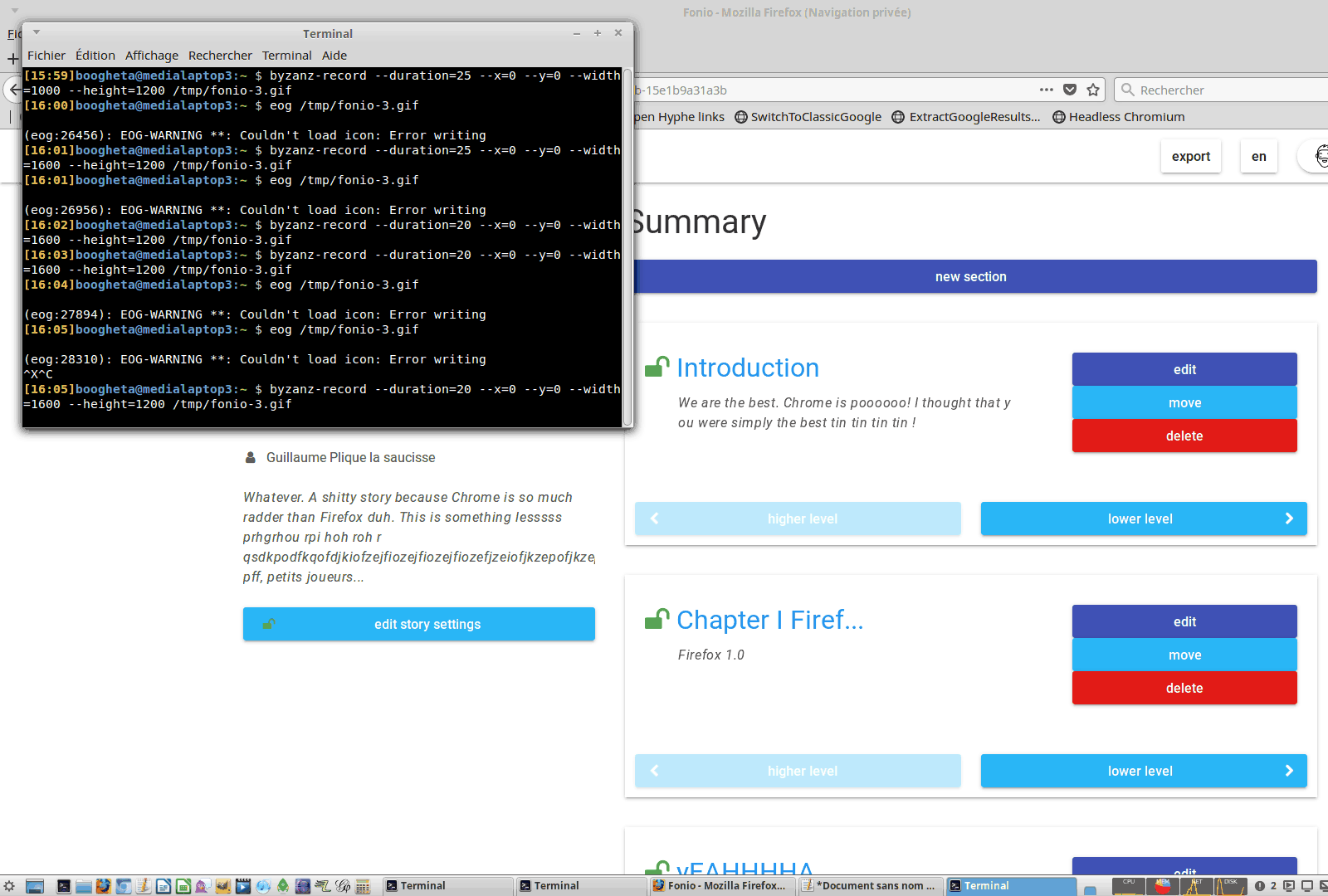Set Chapter I to higher level
Image resolution: width=1328 pixels, height=896 pixels.
[x=798, y=771]
